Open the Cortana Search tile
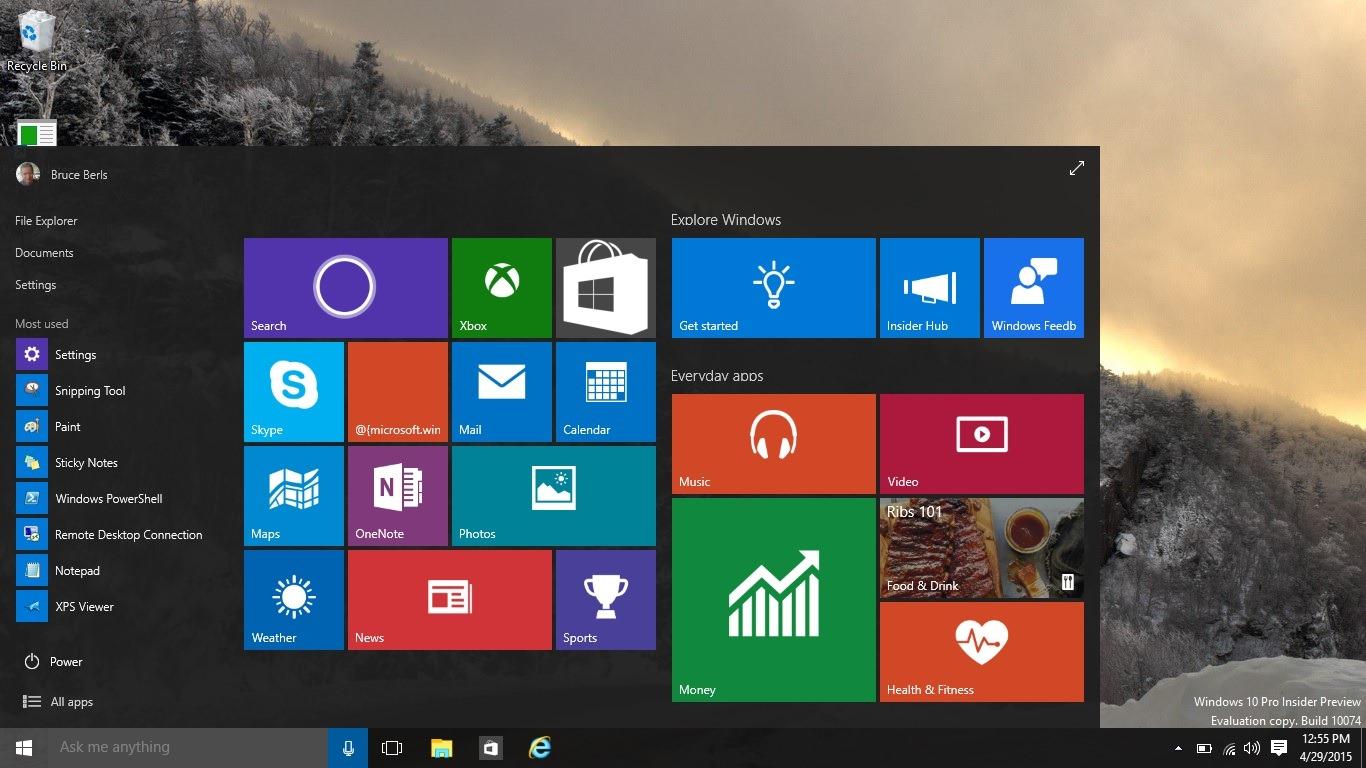The width and height of the screenshot is (1366, 768). [x=345, y=288]
